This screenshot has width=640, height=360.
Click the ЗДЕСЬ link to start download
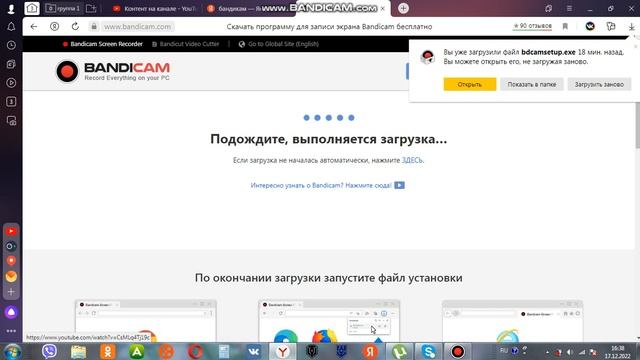coord(412,160)
